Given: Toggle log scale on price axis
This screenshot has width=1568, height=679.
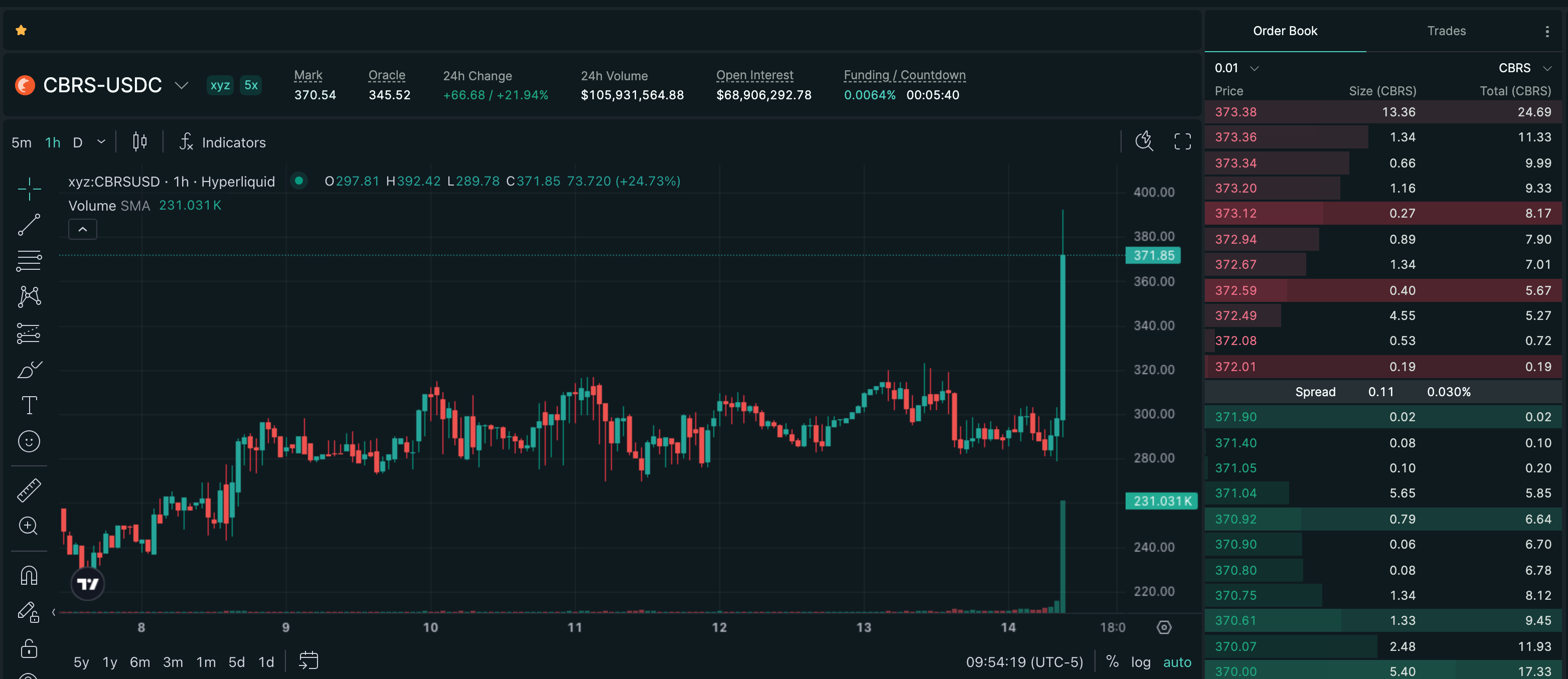Looking at the screenshot, I should click(1141, 662).
